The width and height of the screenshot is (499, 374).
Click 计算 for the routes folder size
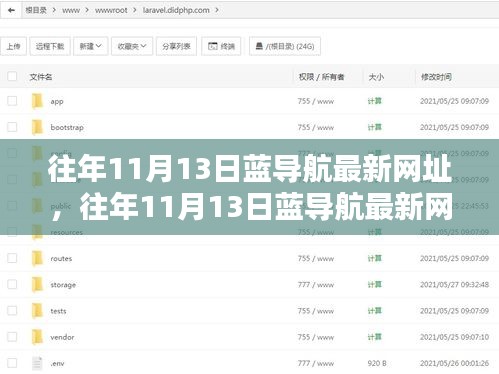pos(375,258)
